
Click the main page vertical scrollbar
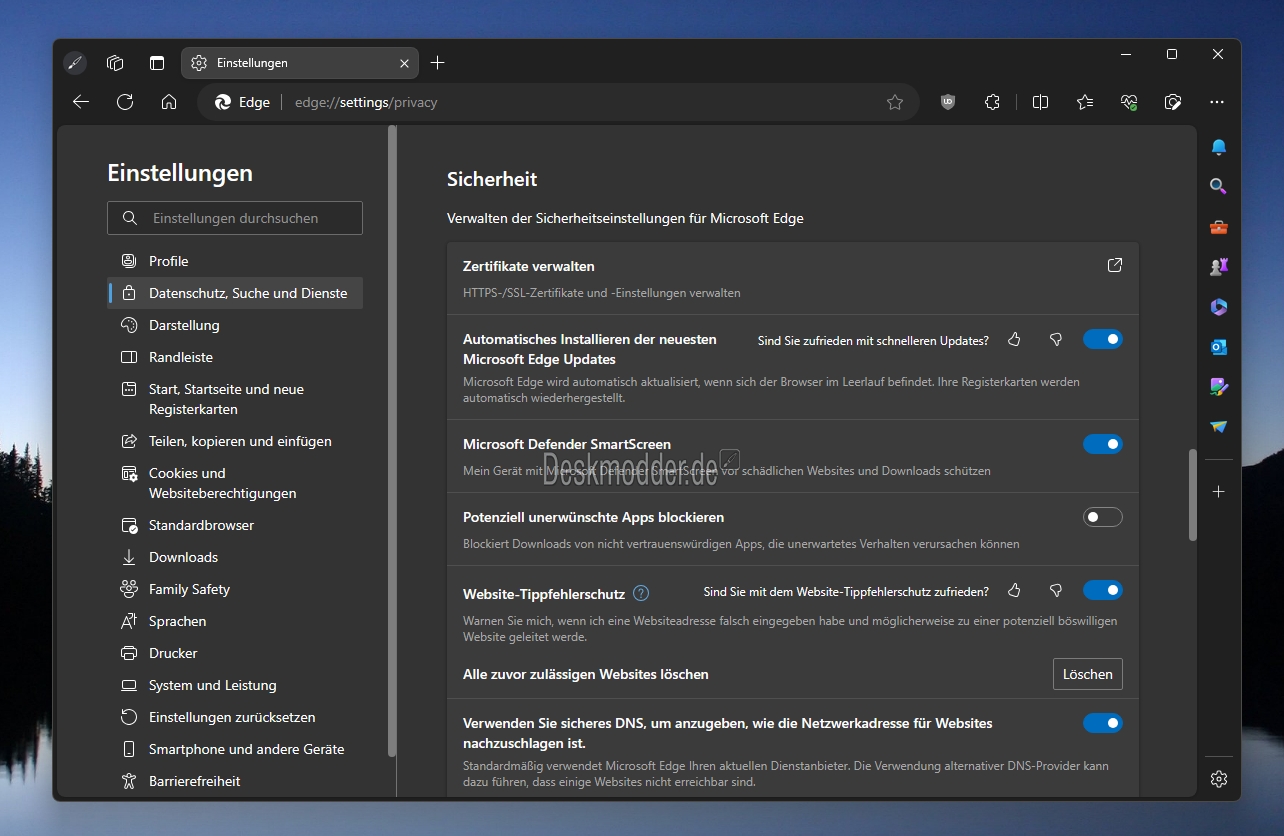1192,495
